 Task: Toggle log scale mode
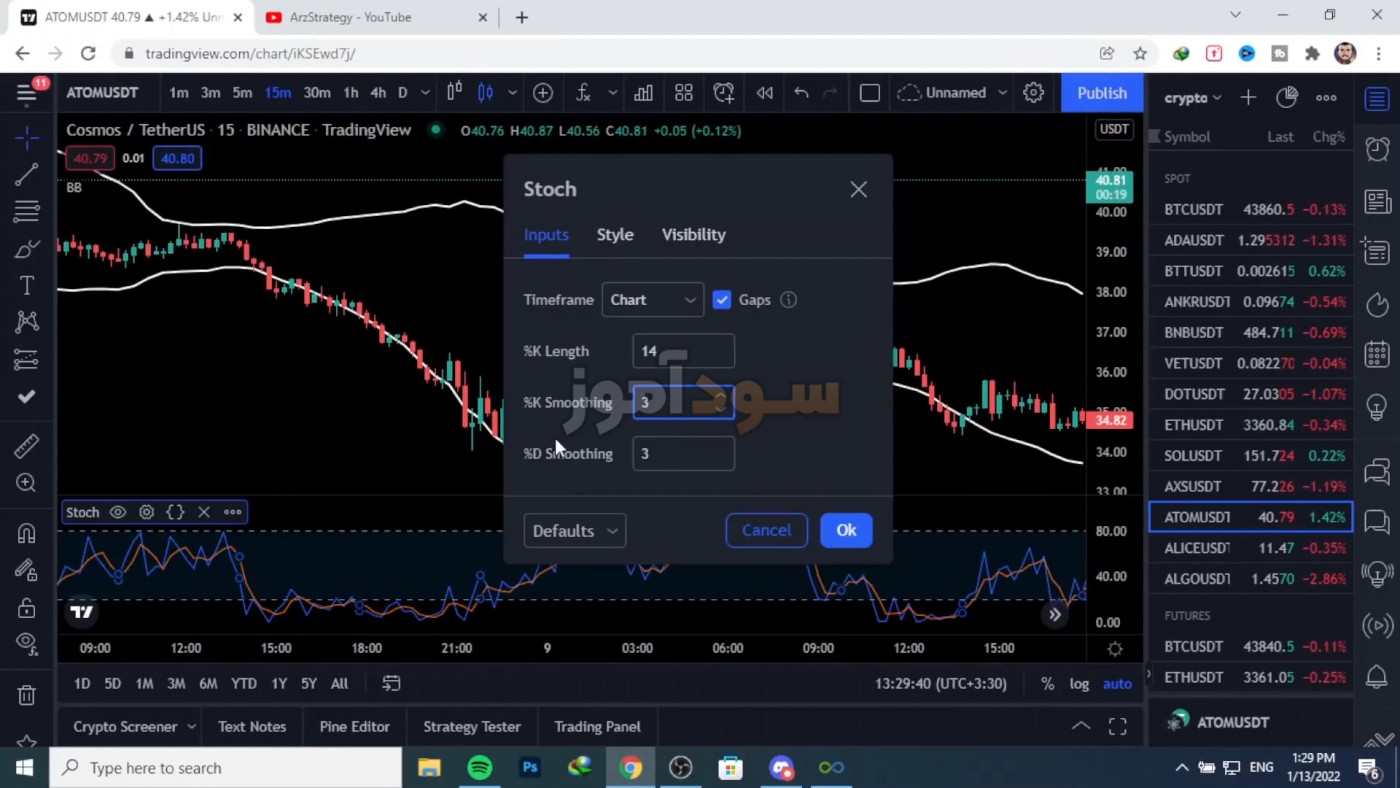point(1079,684)
